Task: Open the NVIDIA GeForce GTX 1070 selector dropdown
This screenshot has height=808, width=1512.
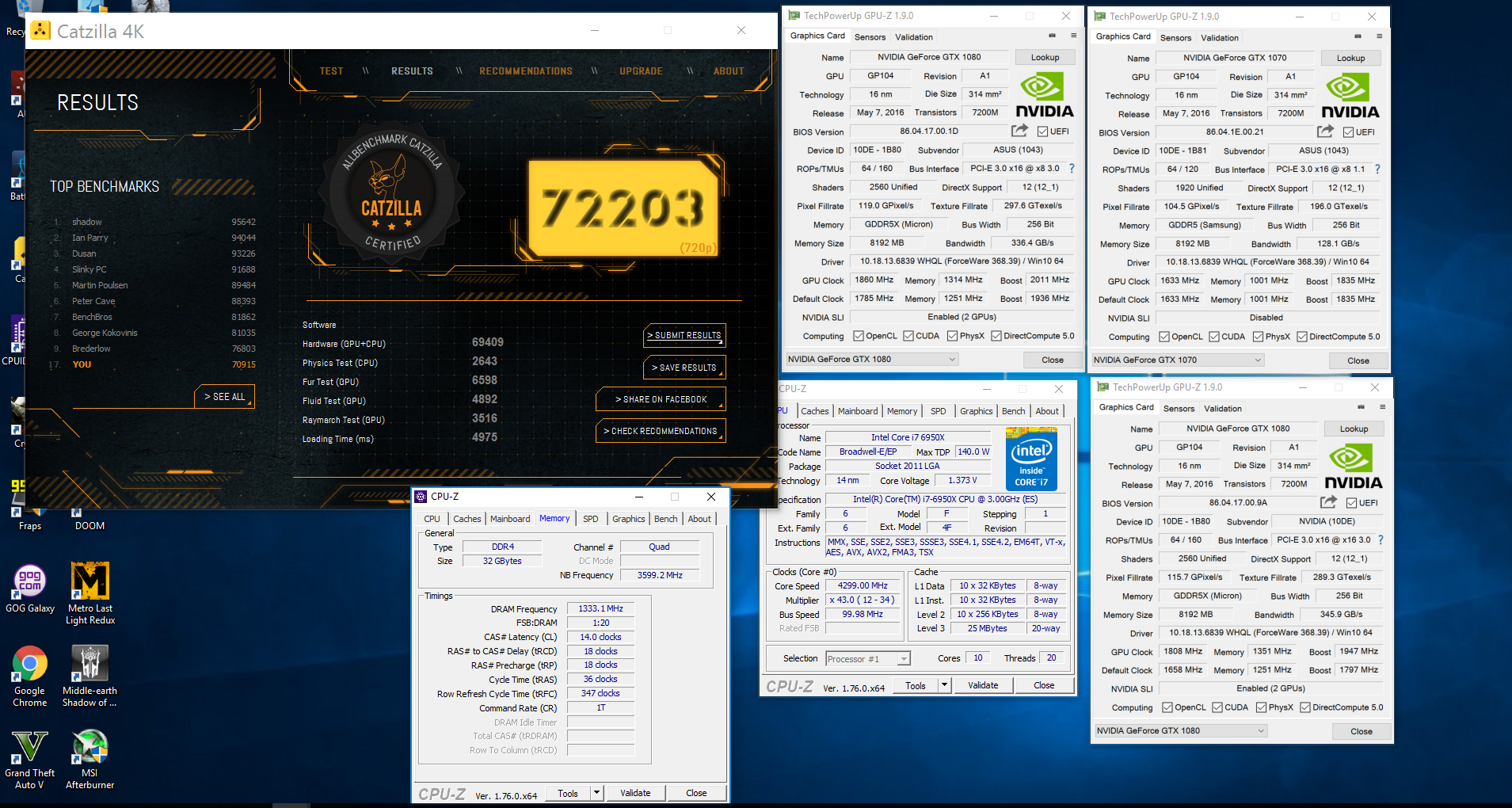Action: tap(1177, 360)
